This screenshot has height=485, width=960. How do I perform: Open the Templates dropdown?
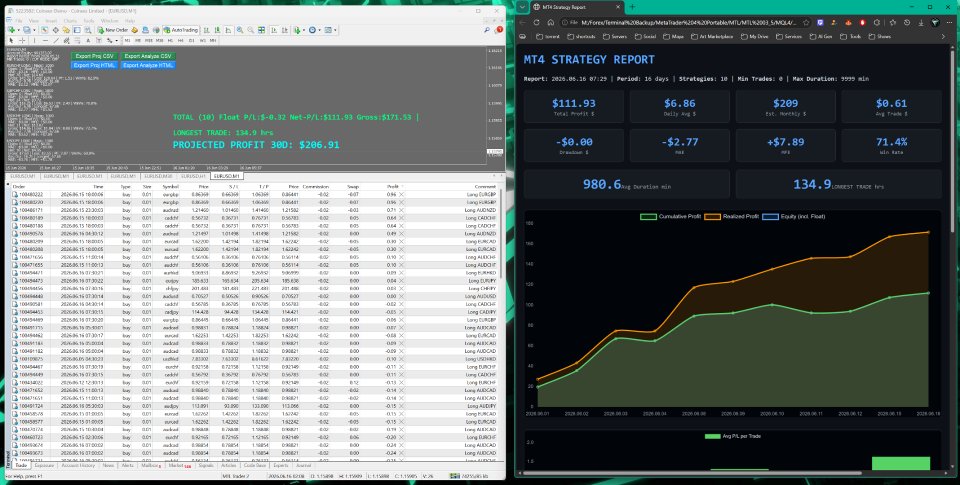click(330, 30)
